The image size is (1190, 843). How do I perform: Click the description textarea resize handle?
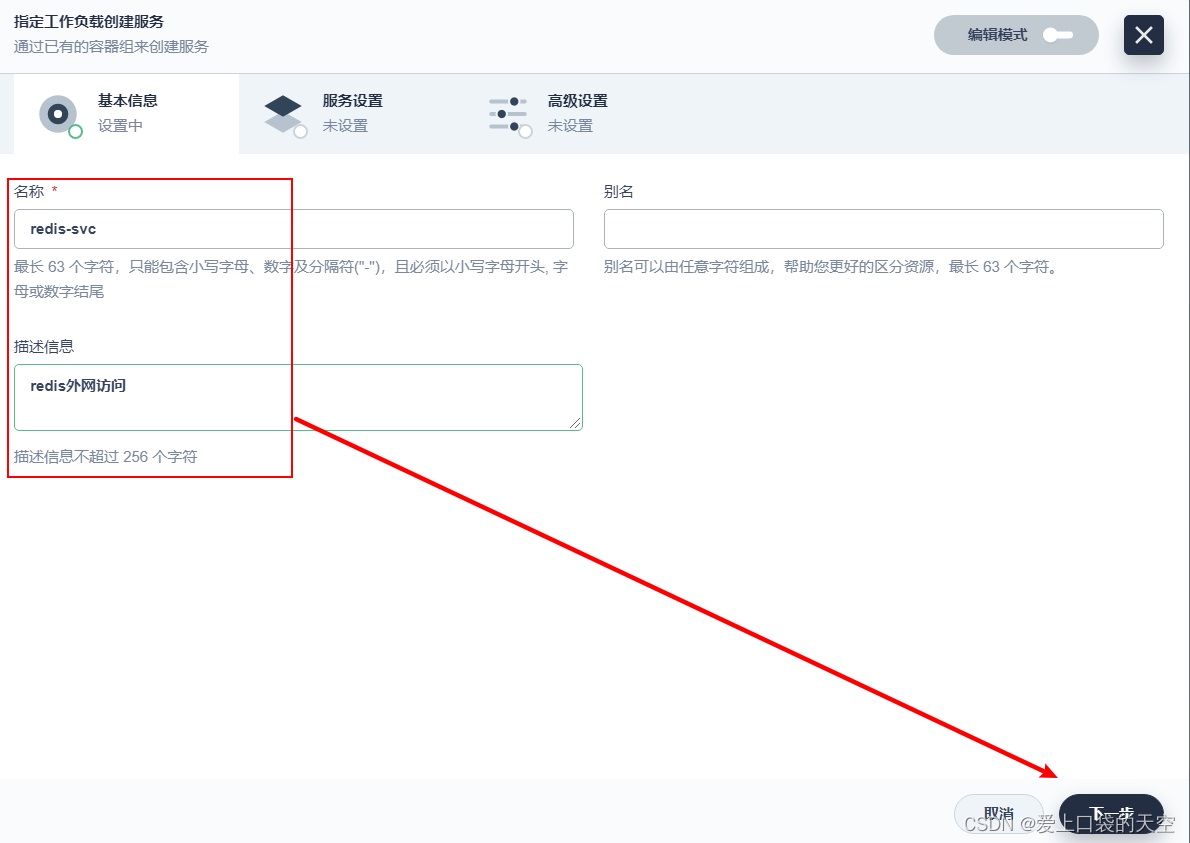[575, 423]
